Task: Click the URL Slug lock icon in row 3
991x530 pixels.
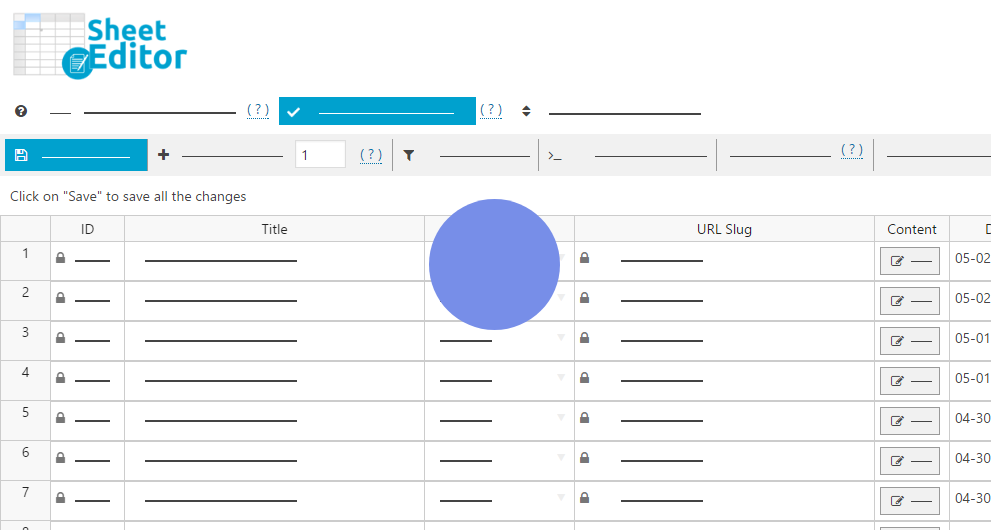Action: (585, 338)
